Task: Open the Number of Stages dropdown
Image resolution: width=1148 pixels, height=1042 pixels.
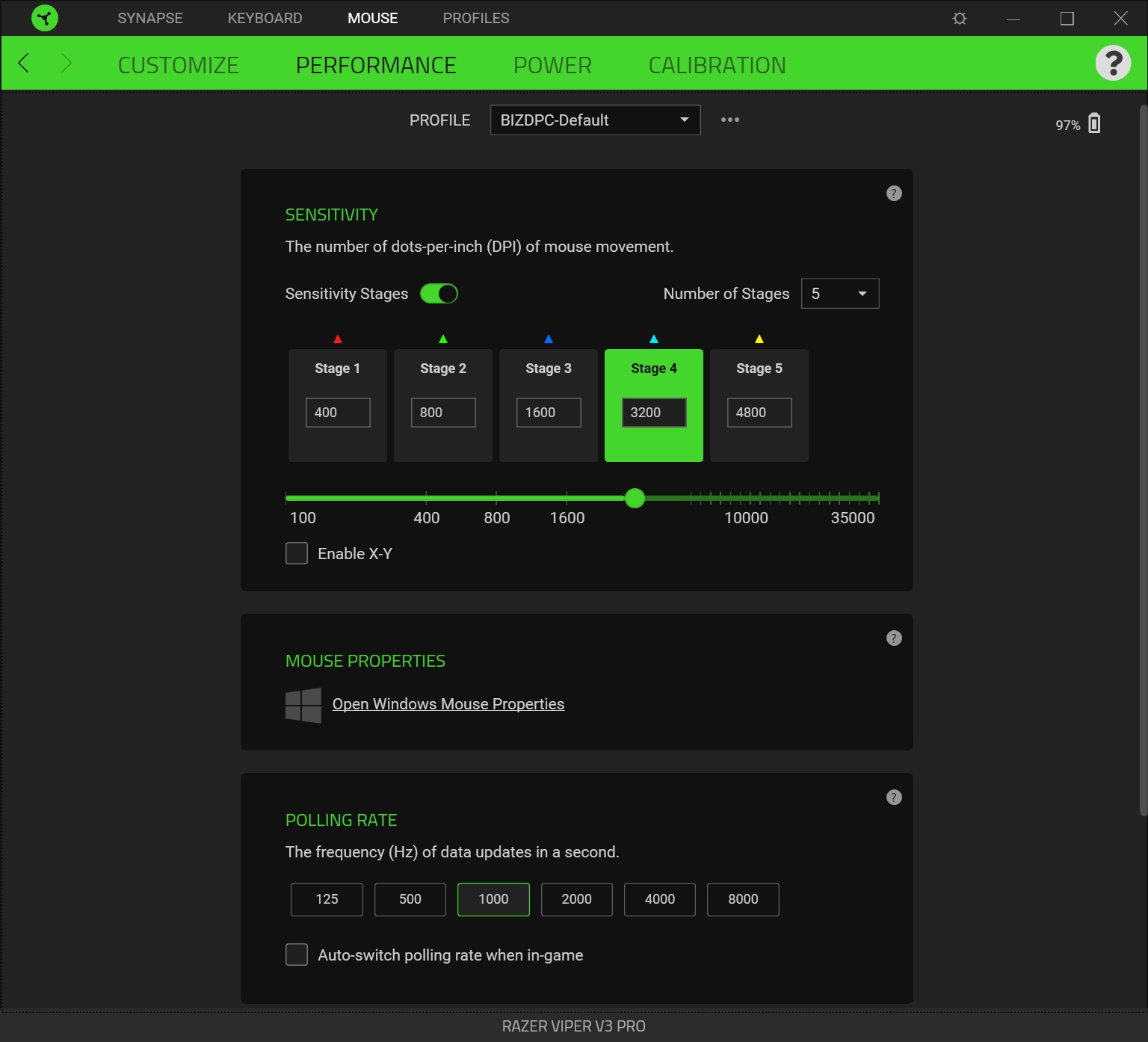Action: (839, 294)
